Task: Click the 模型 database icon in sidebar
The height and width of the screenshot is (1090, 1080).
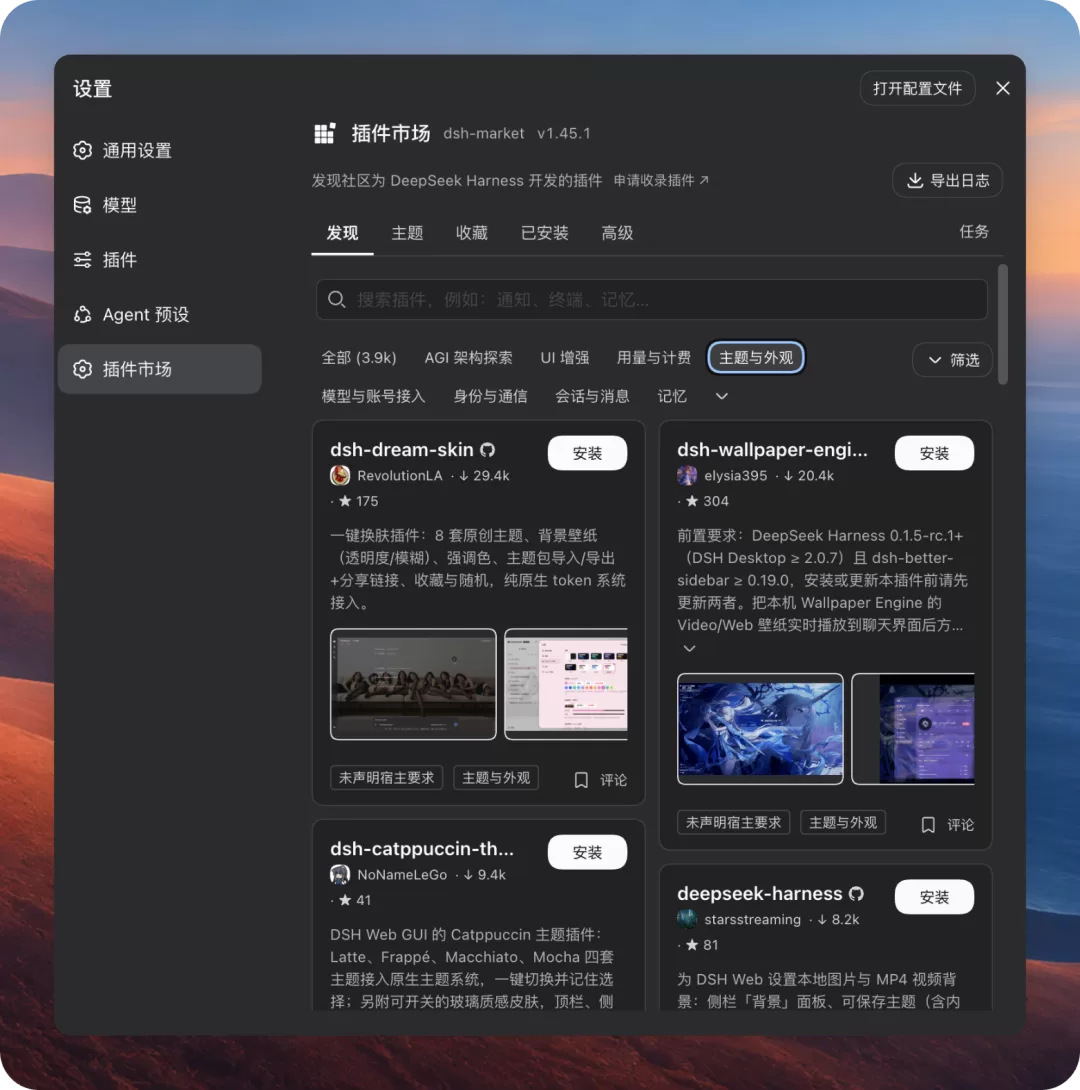Action: [83, 205]
